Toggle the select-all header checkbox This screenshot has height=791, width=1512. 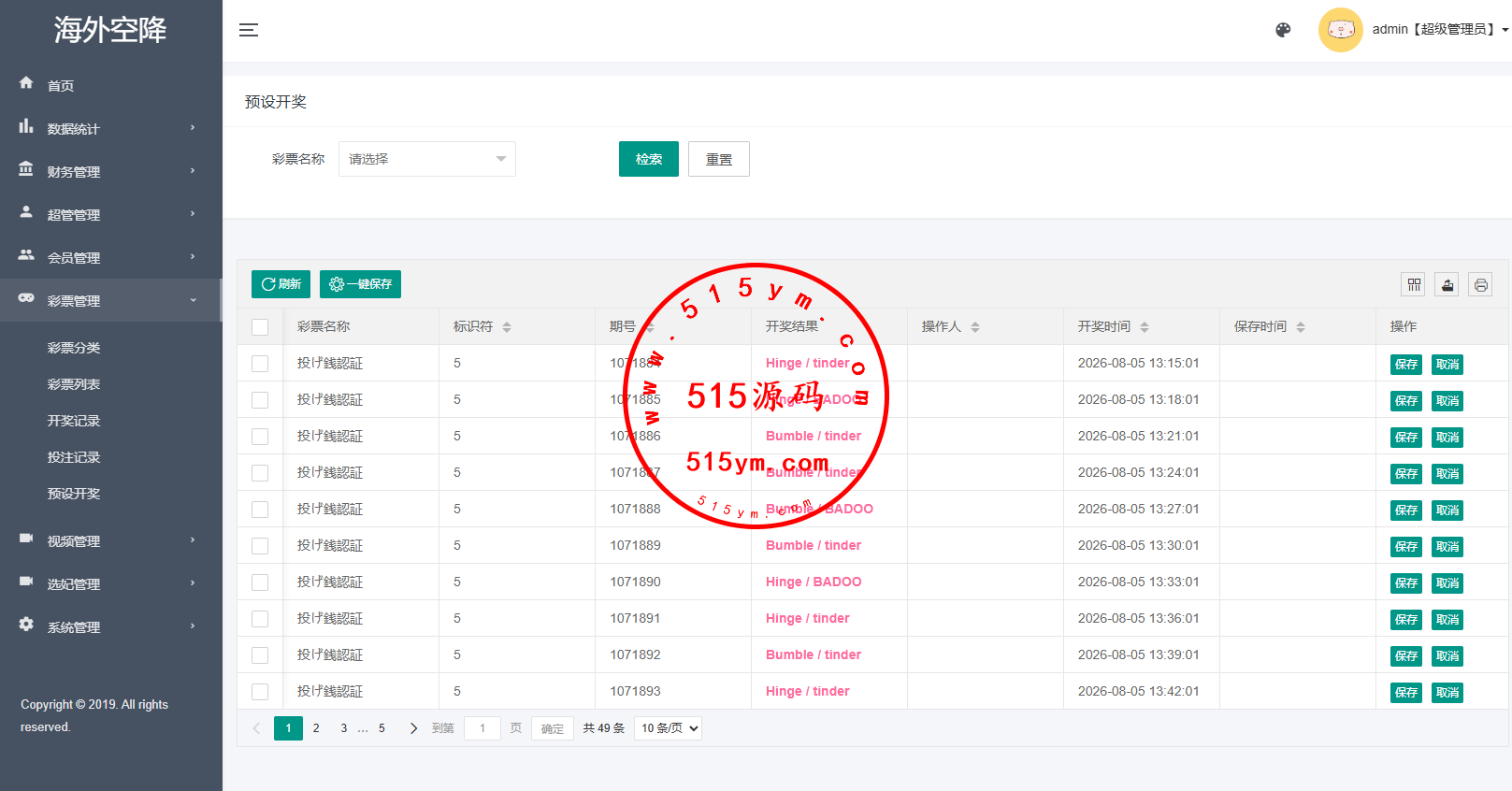click(x=260, y=327)
